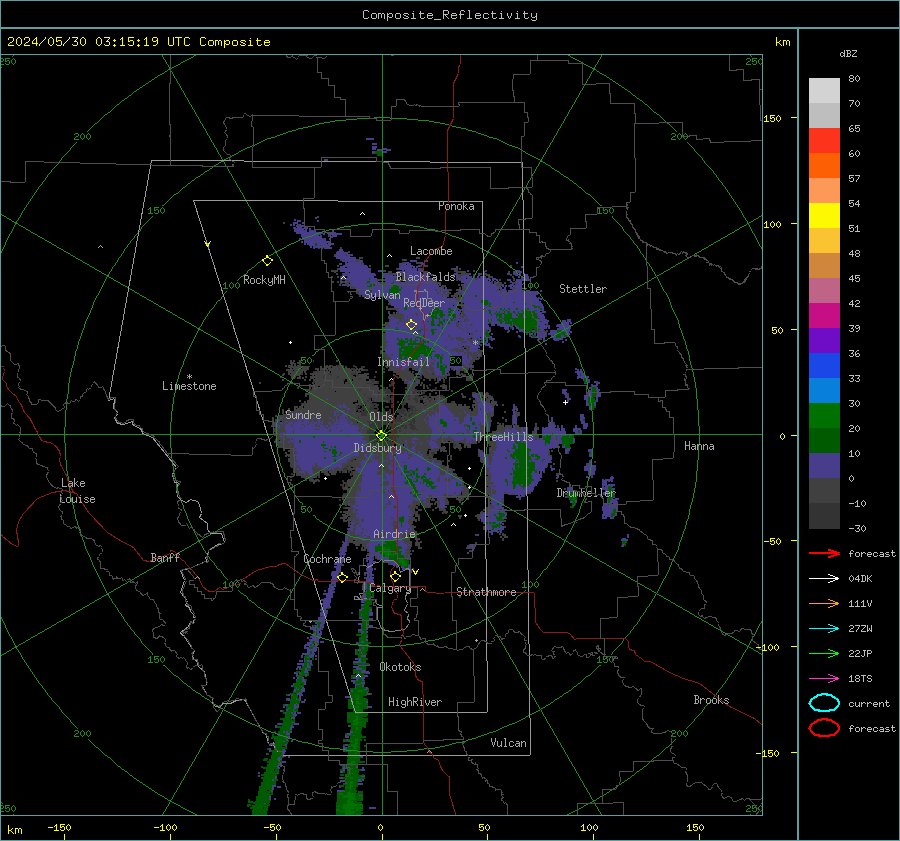The width and height of the screenshot is (900, 841).
Task: Click the 'Calgary' map label
Action: (390, 588)
